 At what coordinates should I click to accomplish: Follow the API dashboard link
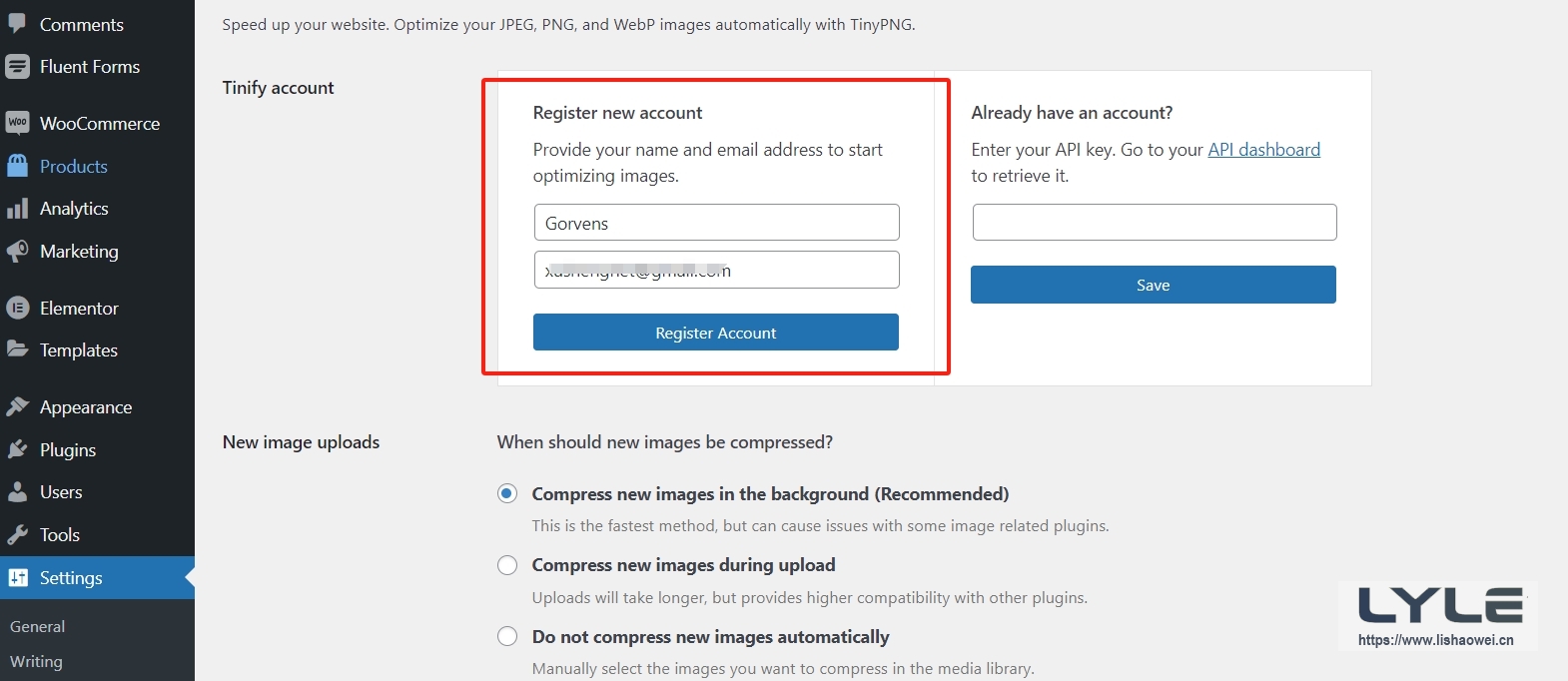[1263, 150]
